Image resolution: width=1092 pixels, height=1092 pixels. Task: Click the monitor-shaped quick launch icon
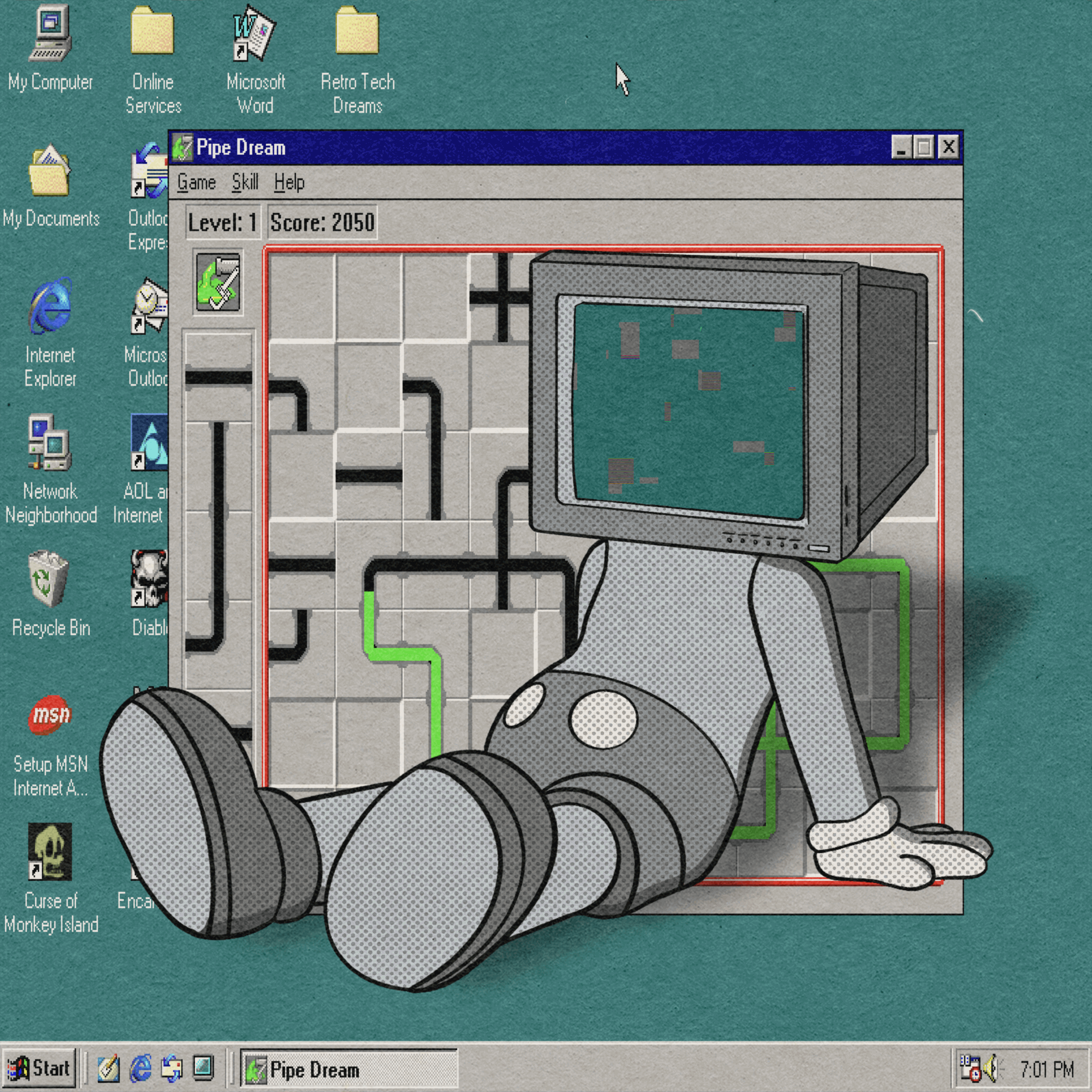[204, 1067]
